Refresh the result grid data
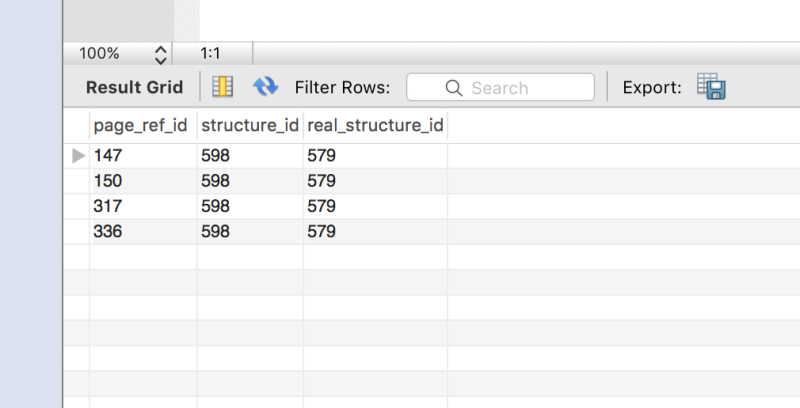 tap(265, 87)
